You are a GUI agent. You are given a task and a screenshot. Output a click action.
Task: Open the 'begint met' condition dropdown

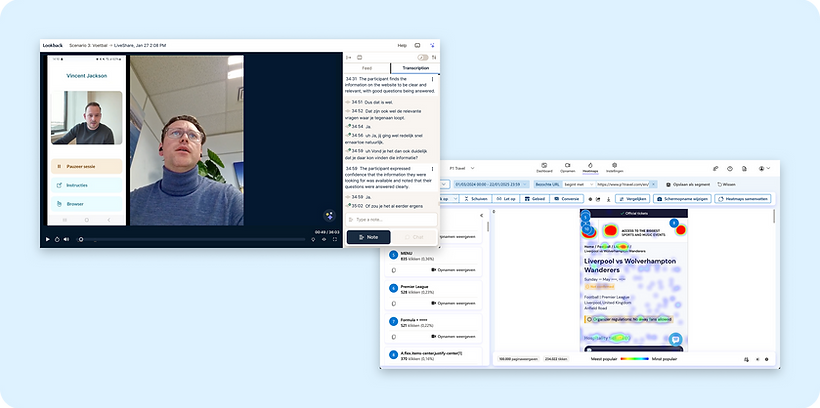click(x=578, y=184)
